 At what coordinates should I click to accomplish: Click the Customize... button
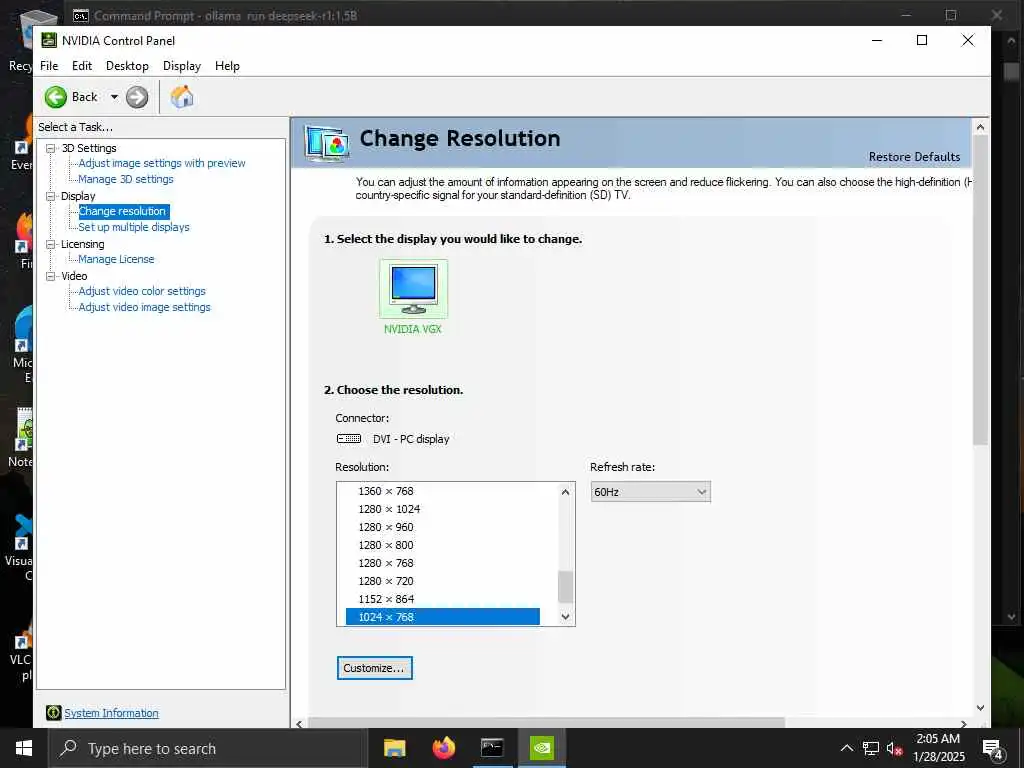(x=375, y=668)
